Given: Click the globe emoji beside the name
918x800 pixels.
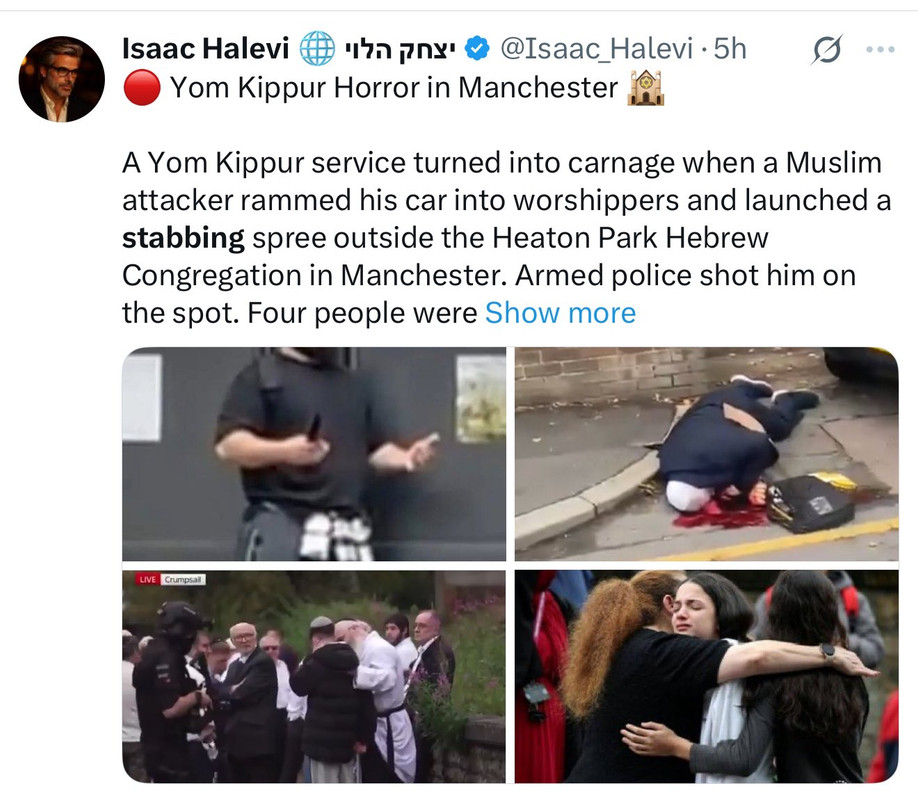Looking at the screenshot, I should pyautogui.click(x=317, y=49).
